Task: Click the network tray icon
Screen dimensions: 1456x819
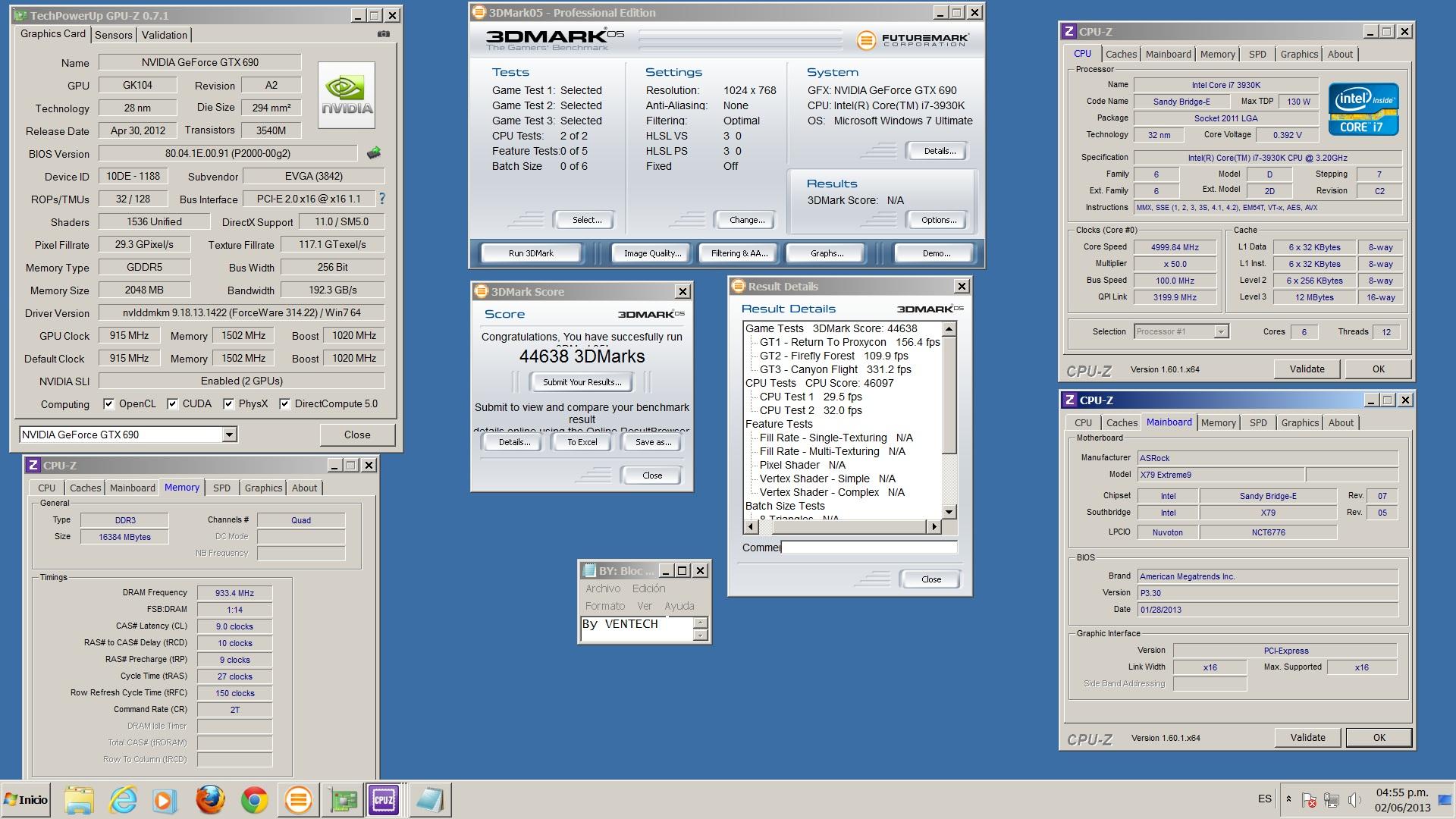Action: (1332, 800)
